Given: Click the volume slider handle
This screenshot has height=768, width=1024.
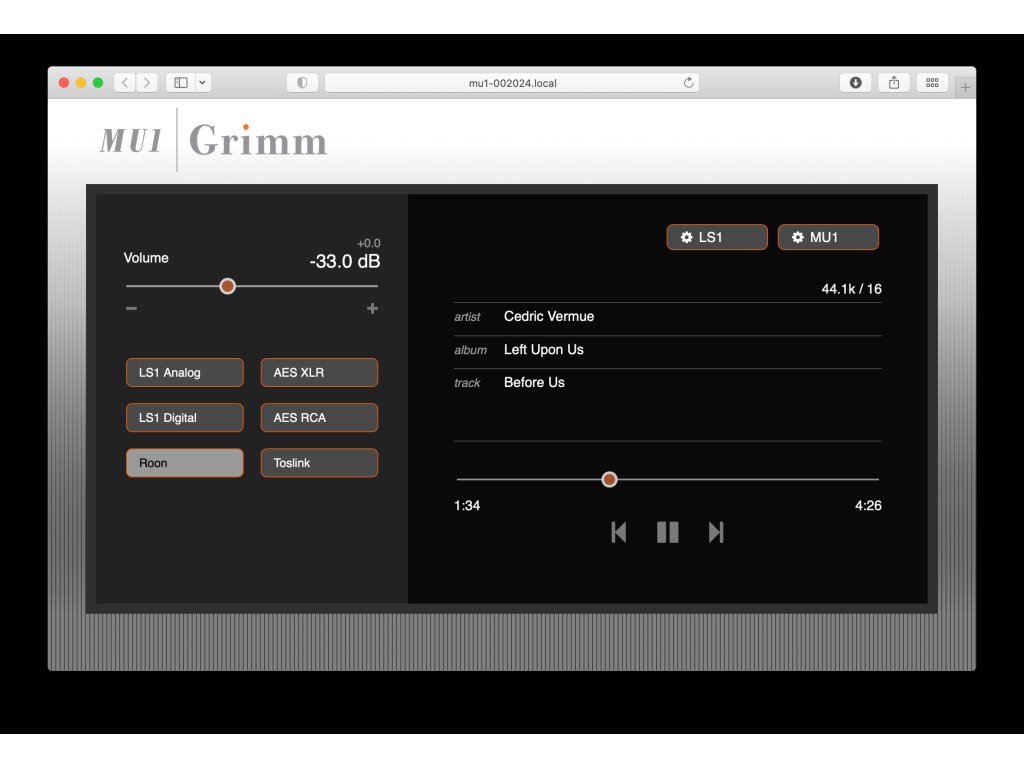Looking at the screenshot, I should click(x=227, y=286).
